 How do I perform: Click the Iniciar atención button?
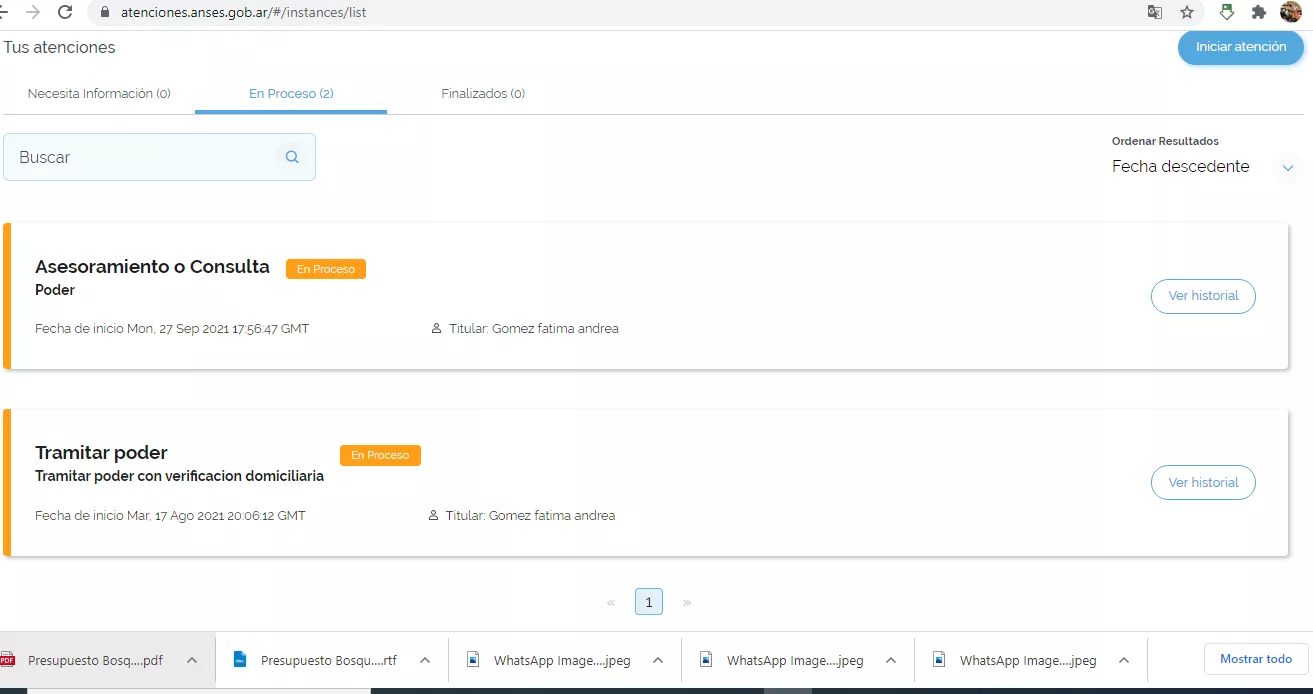click(x=1241, y=47)
